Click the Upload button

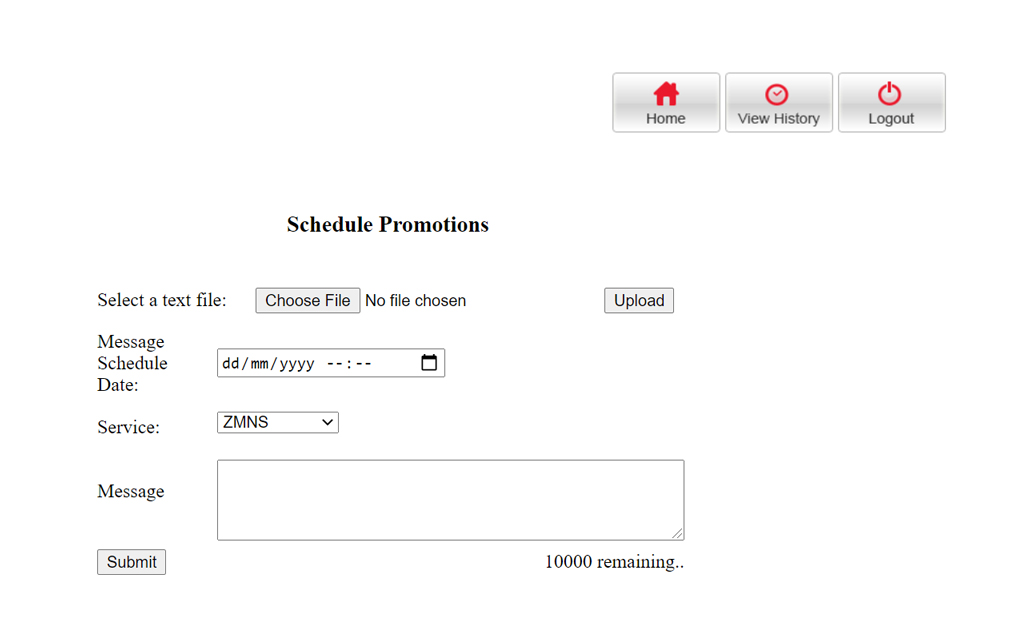point(639,300)
